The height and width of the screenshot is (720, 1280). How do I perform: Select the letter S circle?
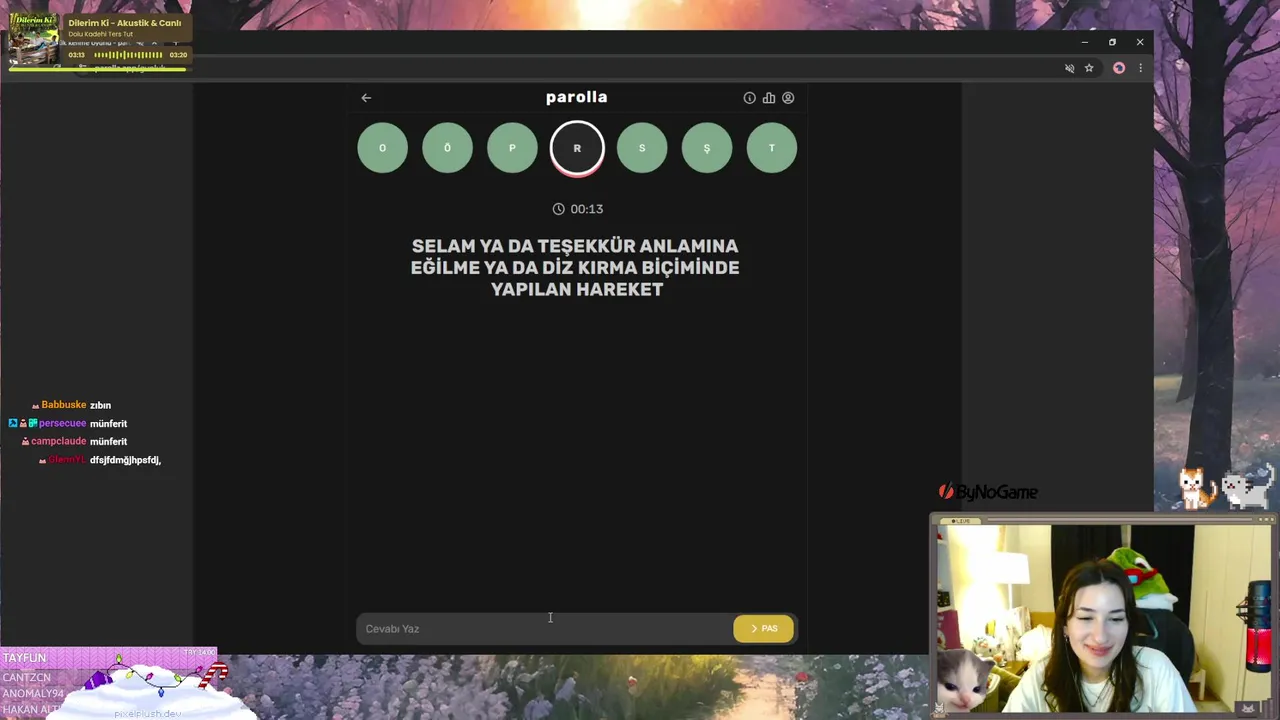pyautogui.click(x=642, y=148)
